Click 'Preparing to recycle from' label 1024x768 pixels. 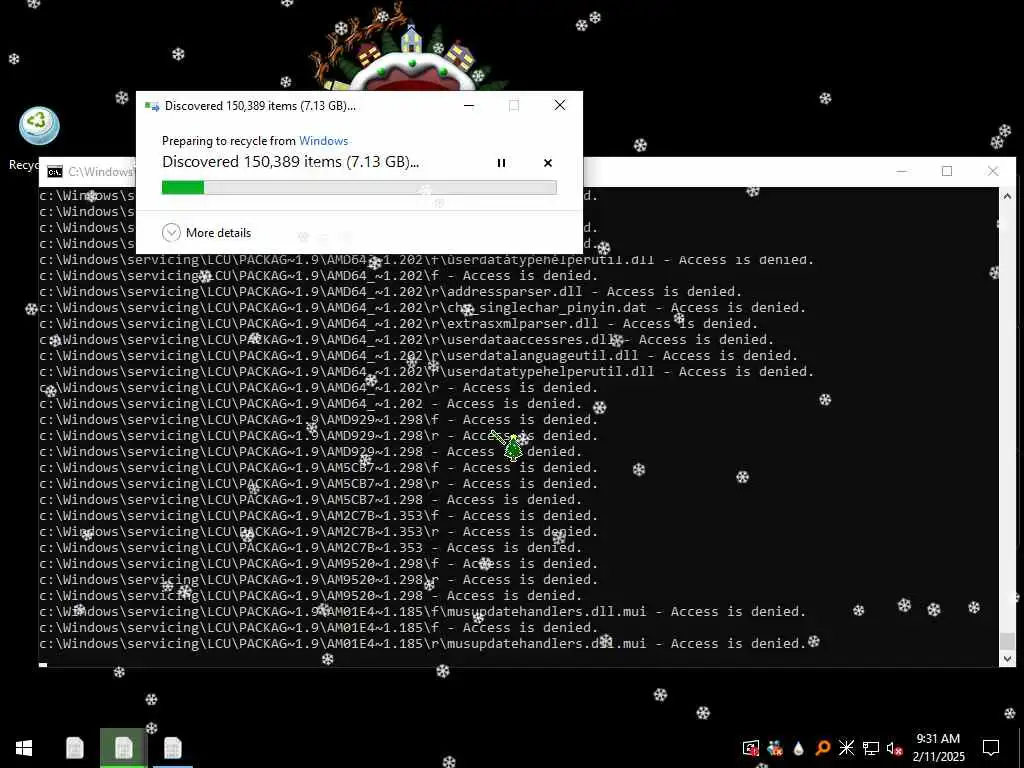click(x=229, y=140)
